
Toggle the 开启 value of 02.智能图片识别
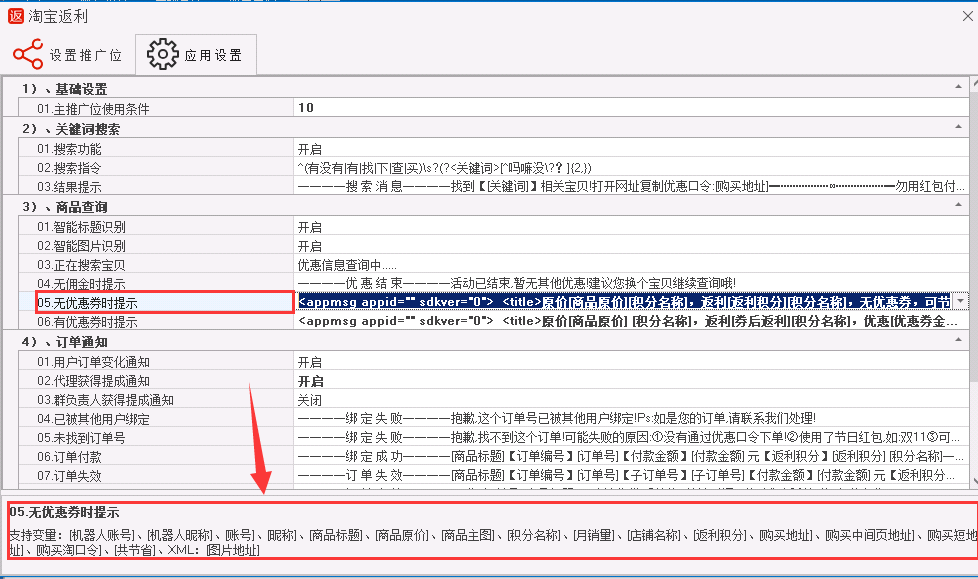(631, 246)
